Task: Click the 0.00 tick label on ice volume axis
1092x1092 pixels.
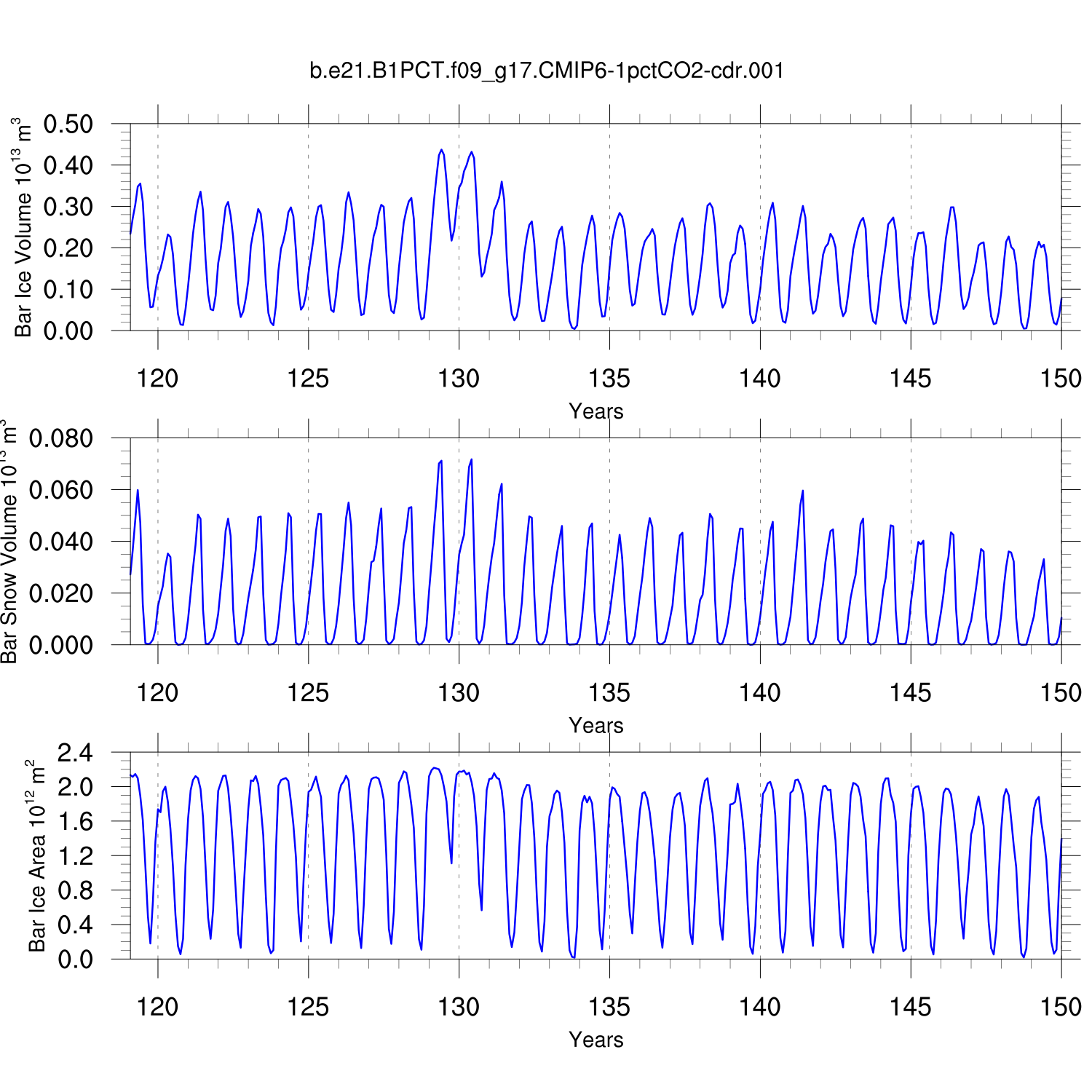Action: [x=68, y=331]
